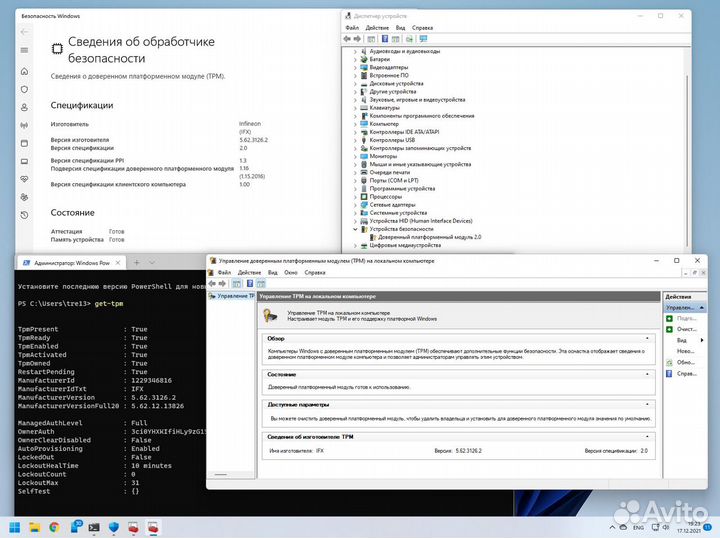The height and width of the screenshot is (538, 720).
Task: Expand Процессоры node in Device Manager
Action: (x=355, y=197)
